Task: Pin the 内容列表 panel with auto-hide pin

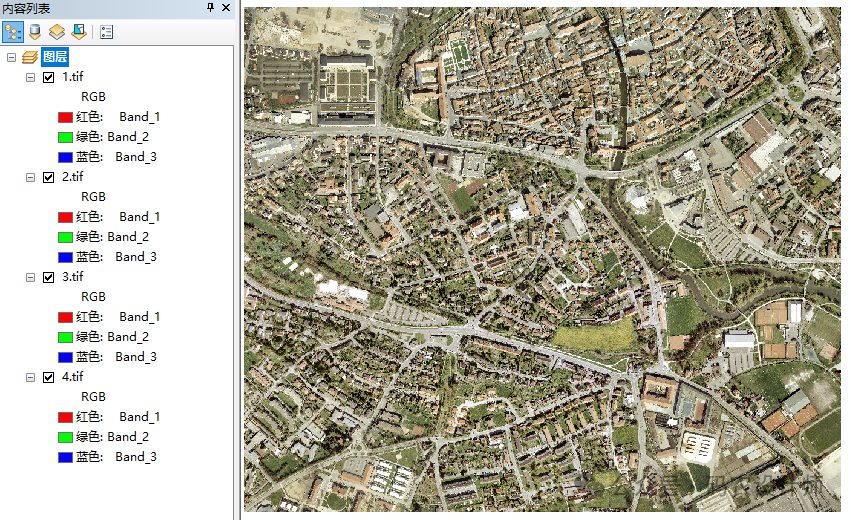Action: click(x=210, y=8)
